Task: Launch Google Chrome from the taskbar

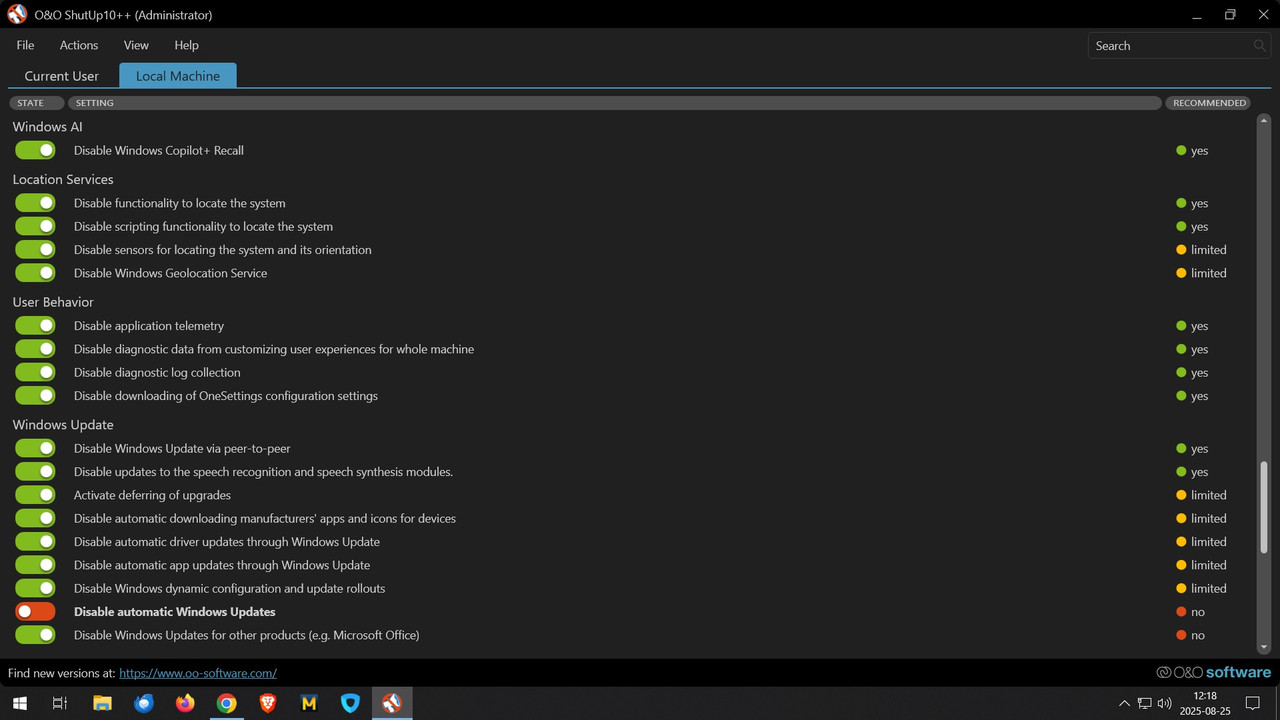Action: coord(227,703)
